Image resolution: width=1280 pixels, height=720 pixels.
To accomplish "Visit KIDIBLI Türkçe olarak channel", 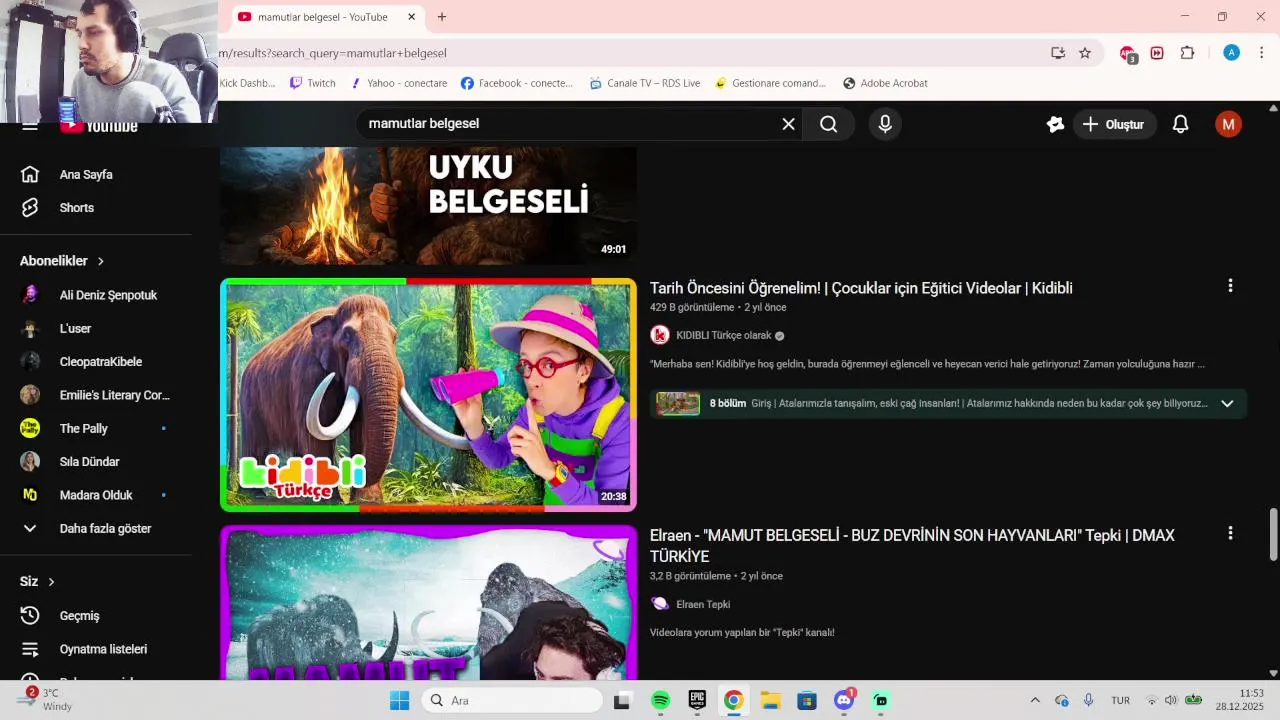I will point(723,335).
